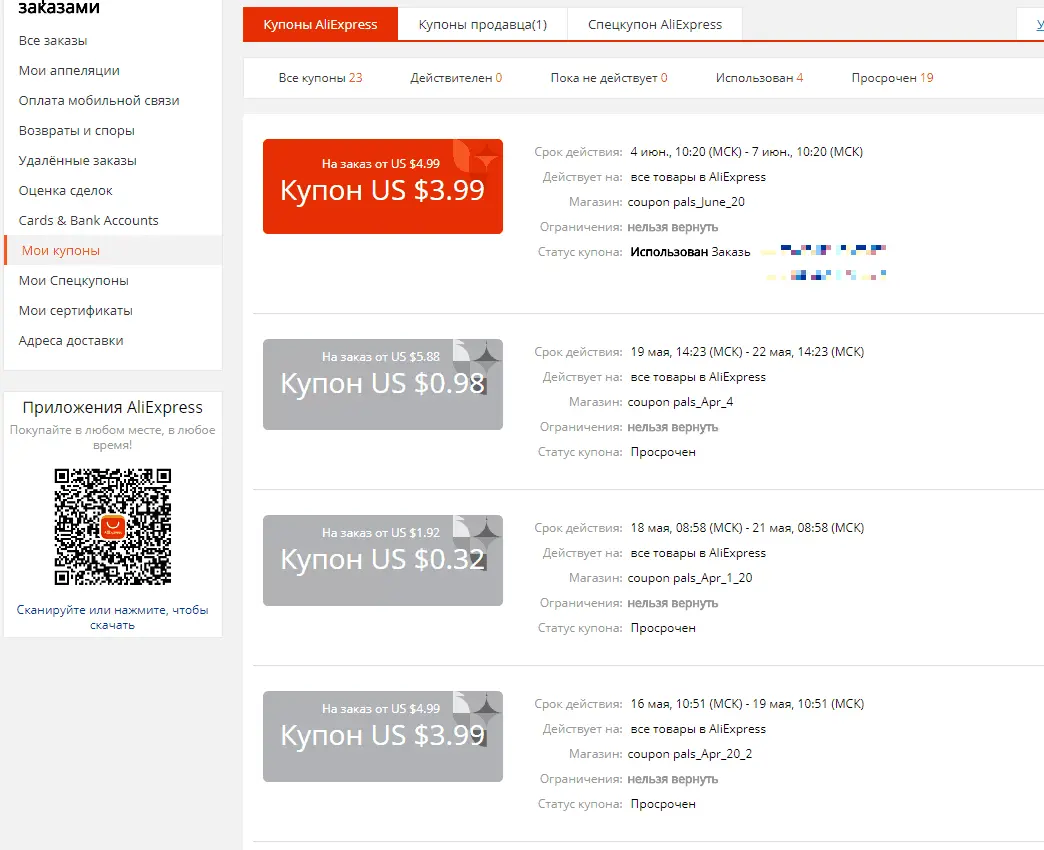The width and height of the screenshot is (1044, 850).
Task: Click validity dates 16 мая - 19 мая
Action: 747,704
